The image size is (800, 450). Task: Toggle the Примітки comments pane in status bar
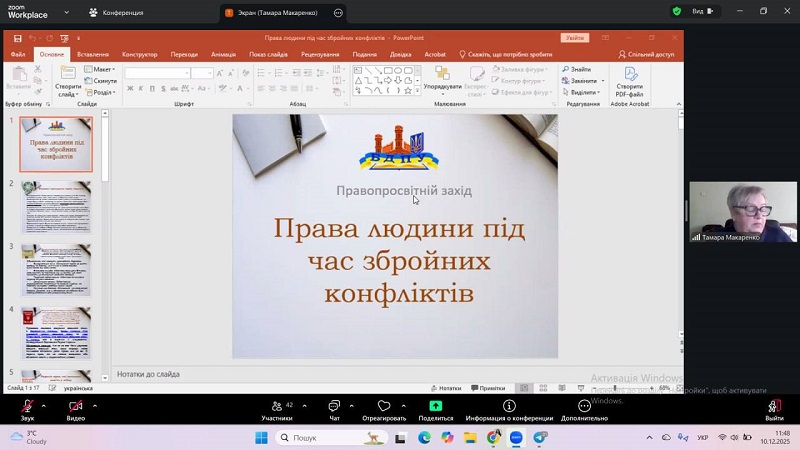[x=488, y=388]
